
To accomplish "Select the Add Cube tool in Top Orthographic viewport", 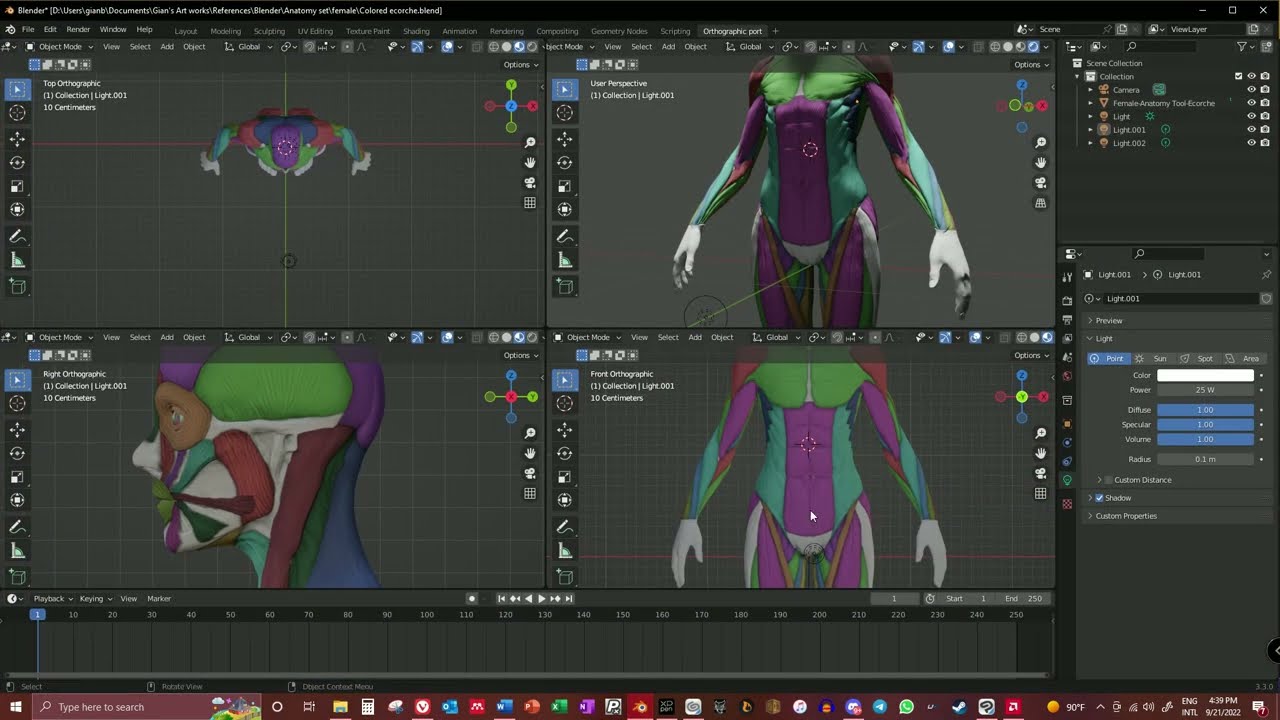I will pos(17,287).
